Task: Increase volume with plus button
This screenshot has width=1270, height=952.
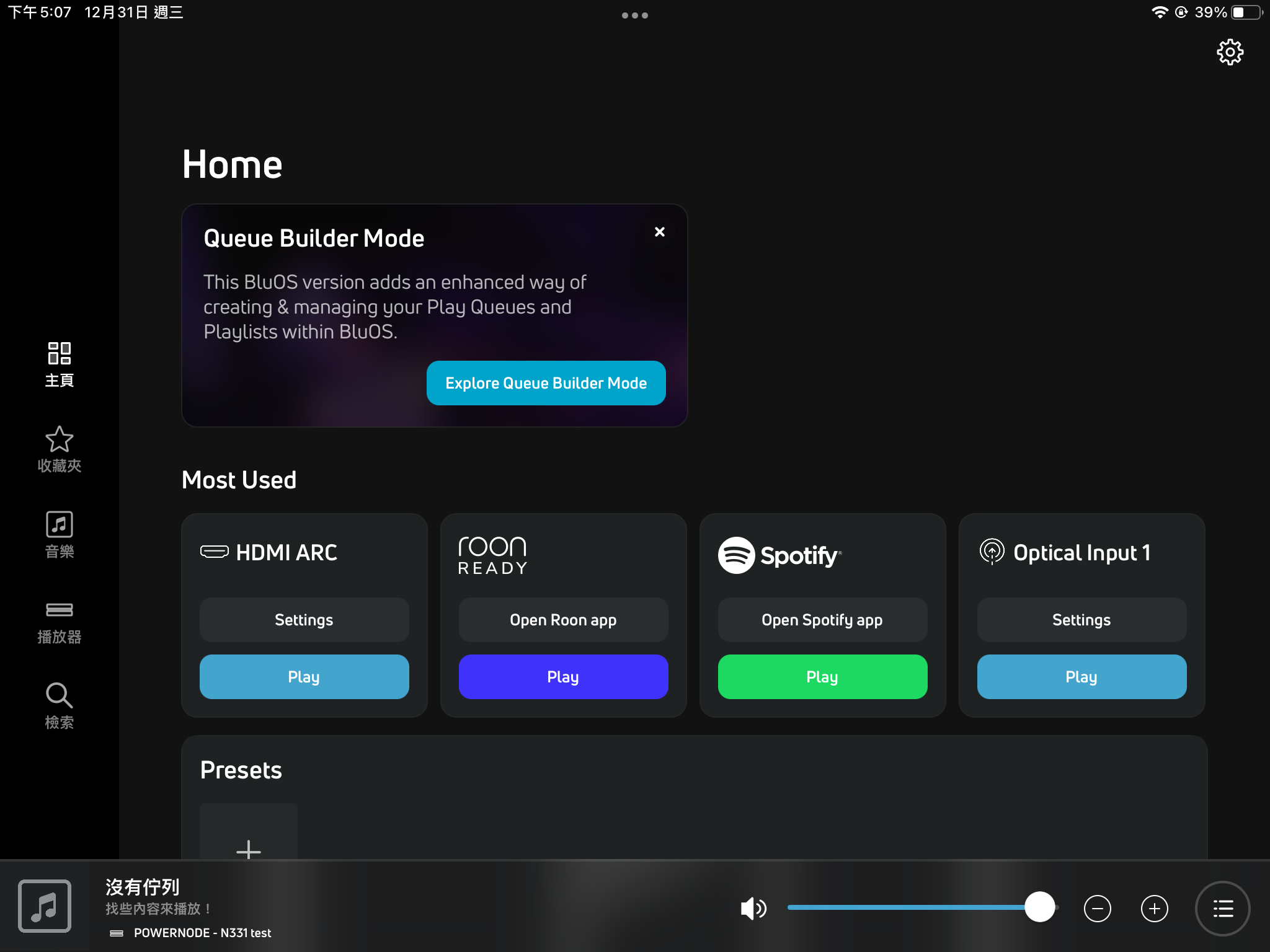Action: pos(1154,909)
